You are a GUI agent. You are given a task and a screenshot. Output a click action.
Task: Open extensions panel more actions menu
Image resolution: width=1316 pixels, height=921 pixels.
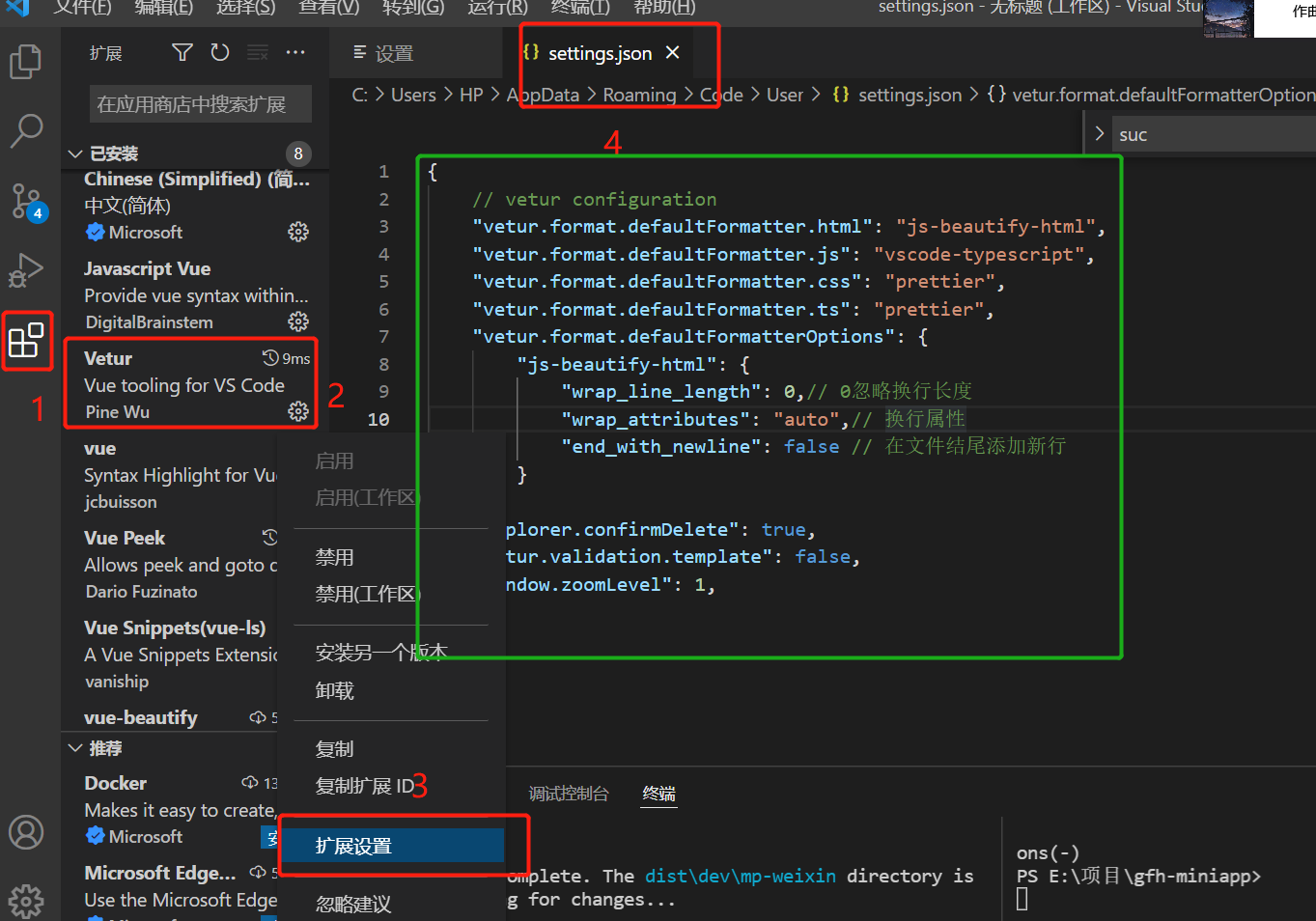(295, 52)
